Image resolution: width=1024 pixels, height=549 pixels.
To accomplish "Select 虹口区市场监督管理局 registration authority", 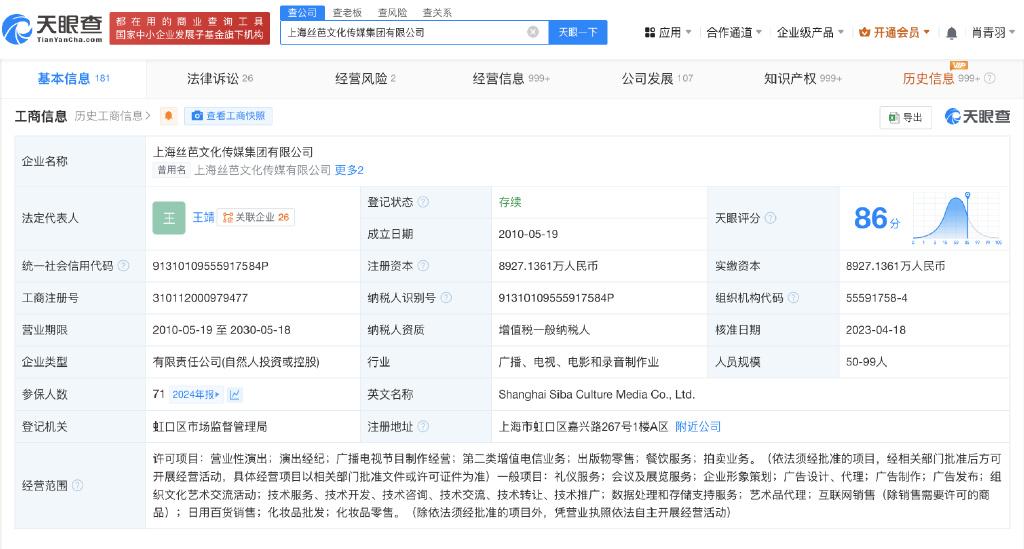I will [210, 426].
